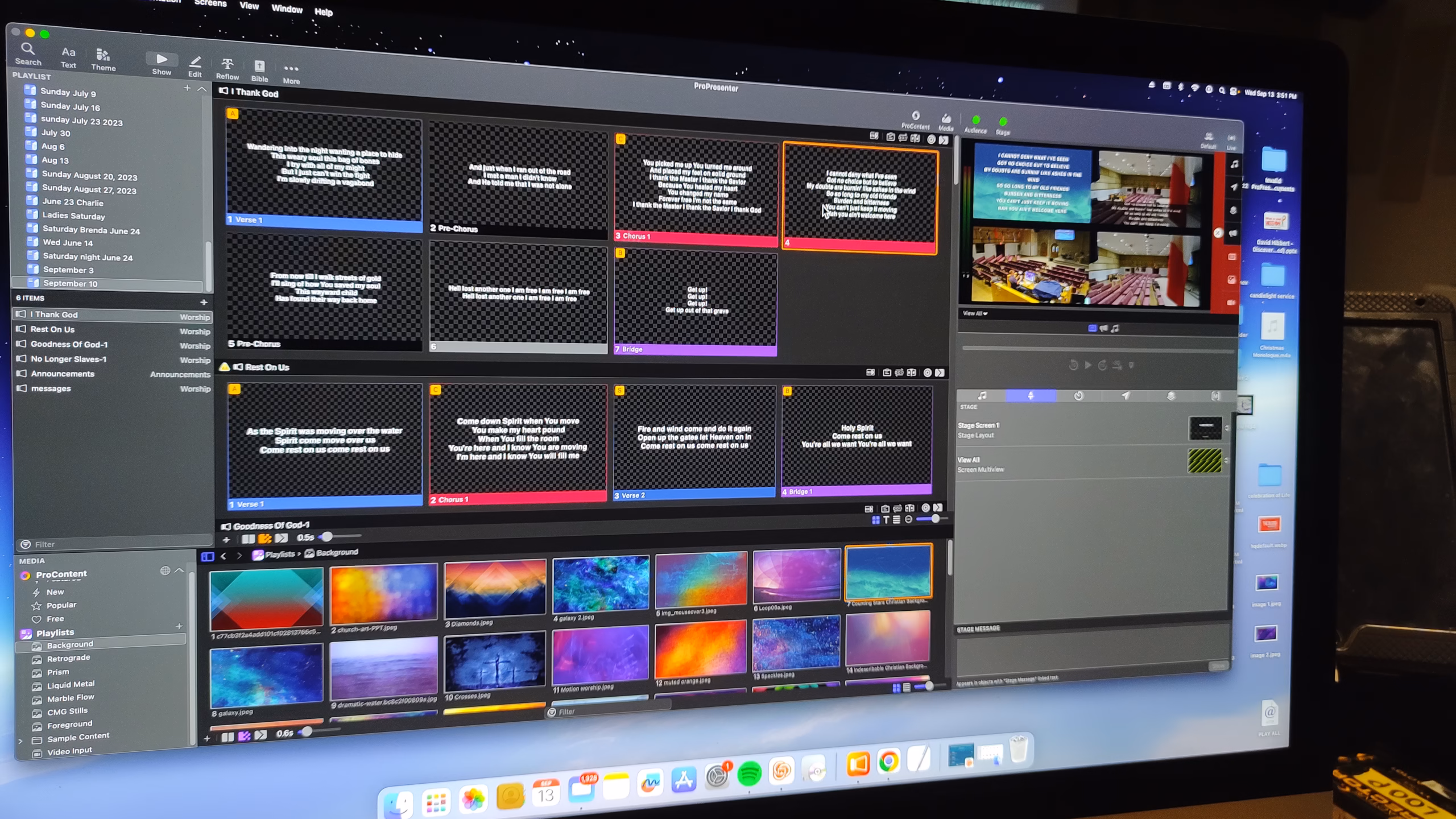Click the playlist Filter input field
This screenshot has width=1456, height=819.
[x=114, y=544]
